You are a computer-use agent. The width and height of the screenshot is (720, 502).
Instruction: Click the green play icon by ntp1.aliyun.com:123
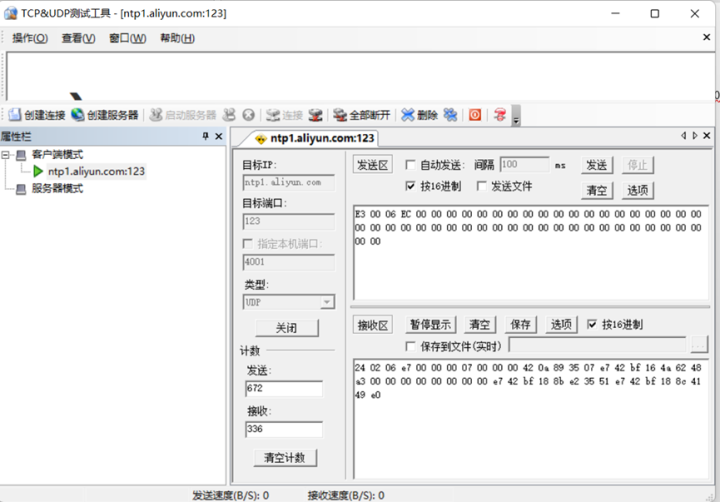(38, 171)
